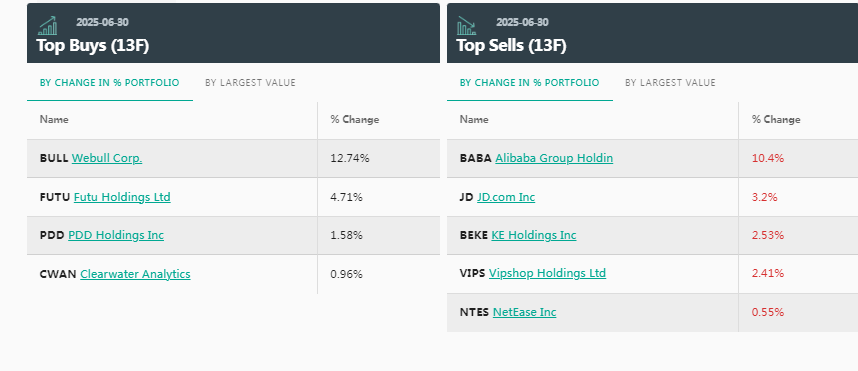Open the PDD Holdings Inc link
The height and width of the screenshot is (371, 858).
click(116, 235)
